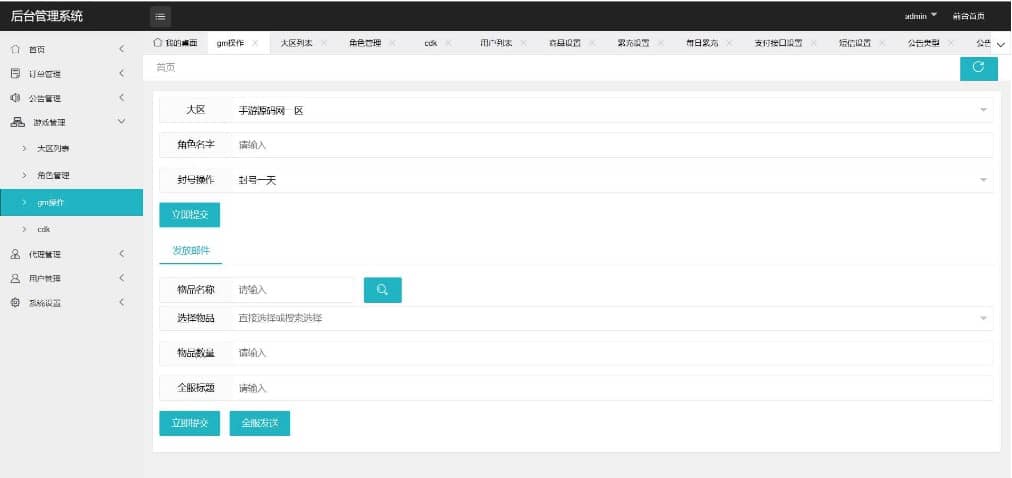
Task: Click the hamburger sidebar-collapse icon
Action: pyautogui.click(x=161, y=16)
